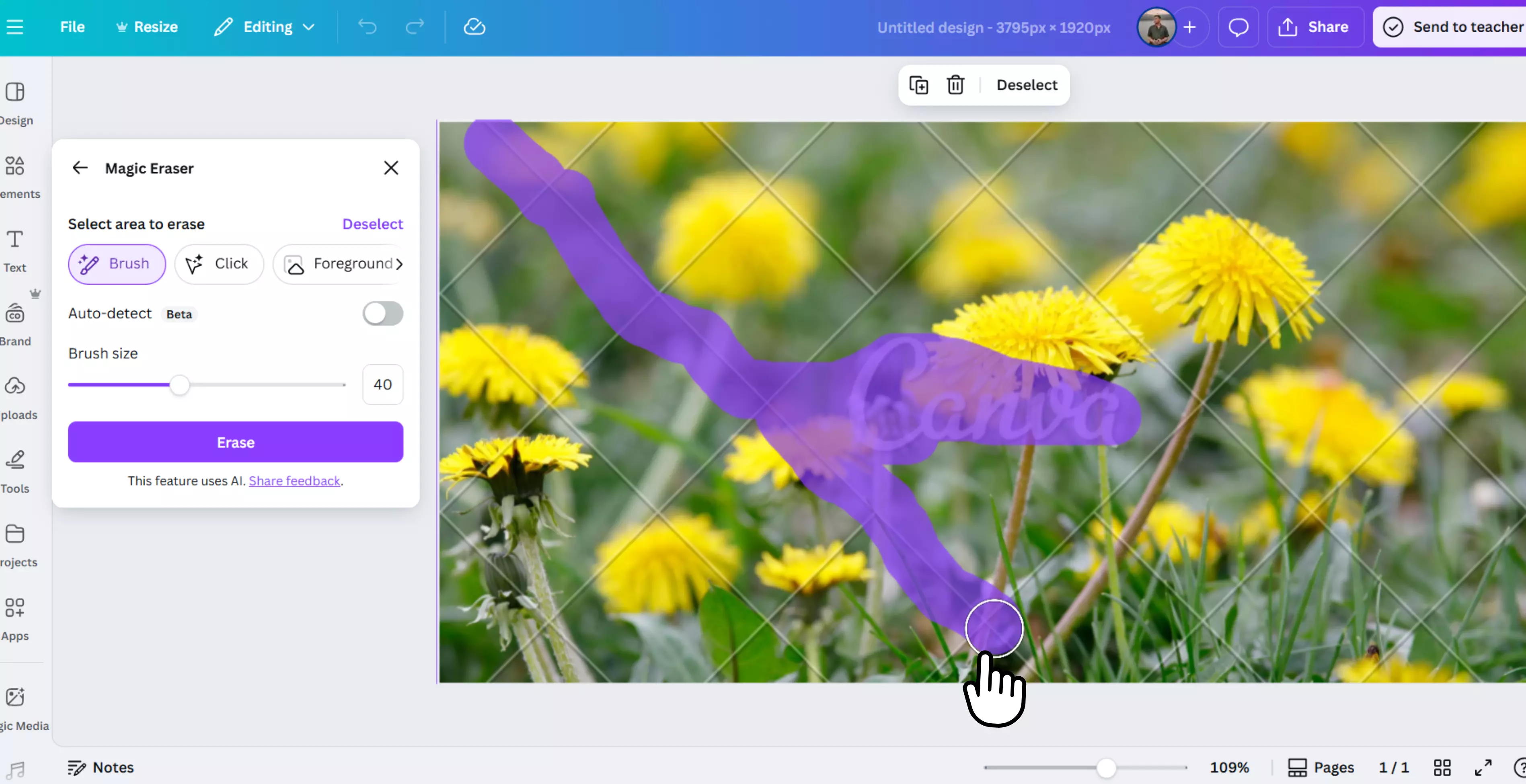Screen dimensions: 1526x784
Task: Open the comments speech bubble icon
Action: pyautogui.click(x=1238, y=27)
